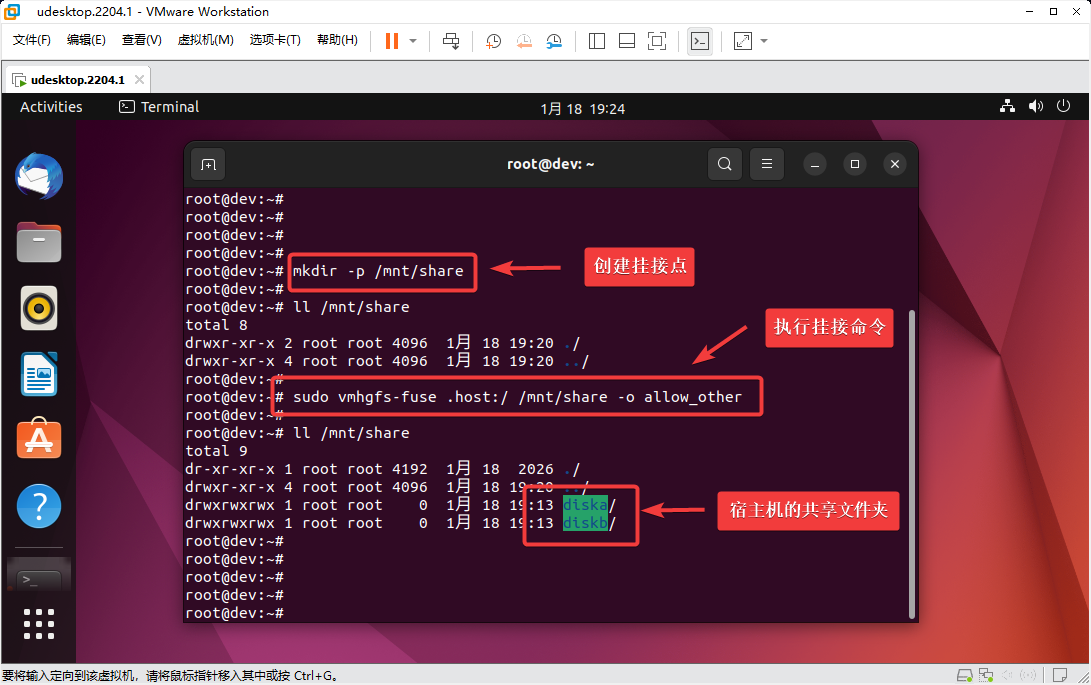Image resolution: width=1091 pixels, height=685 pixels.
Task: Switch to the udesktop.2204.1 tab
Action: coord(77,80)
